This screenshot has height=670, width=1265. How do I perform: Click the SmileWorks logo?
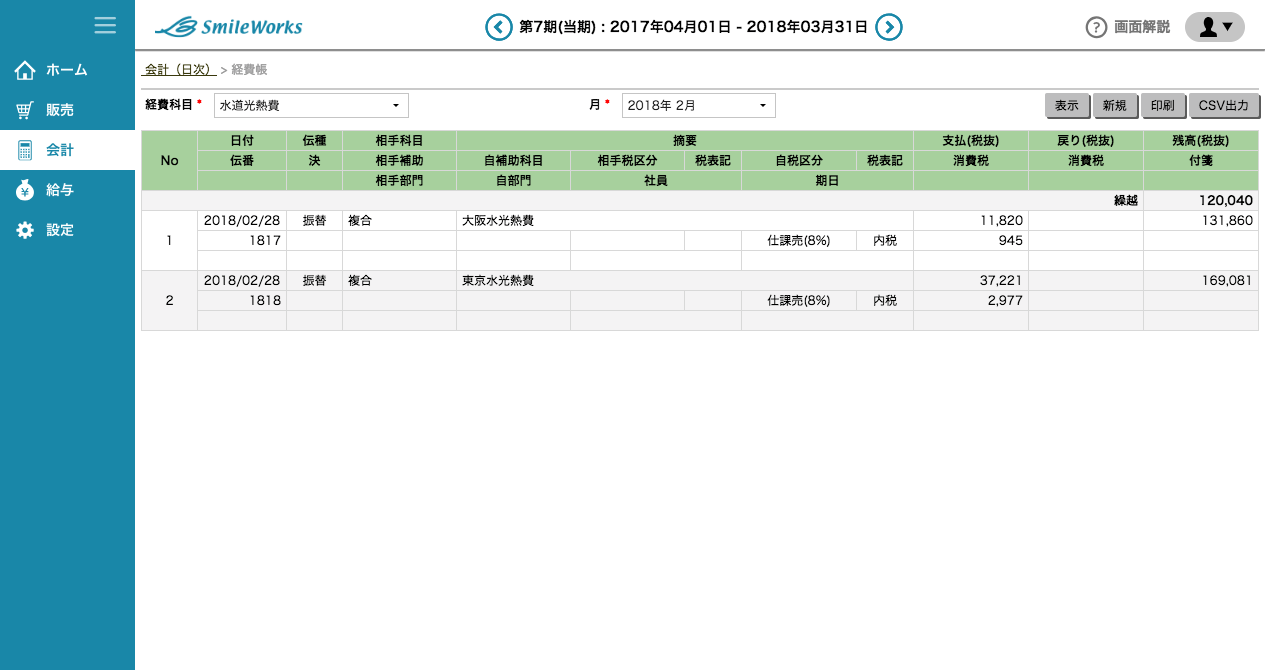coord(229,27)
